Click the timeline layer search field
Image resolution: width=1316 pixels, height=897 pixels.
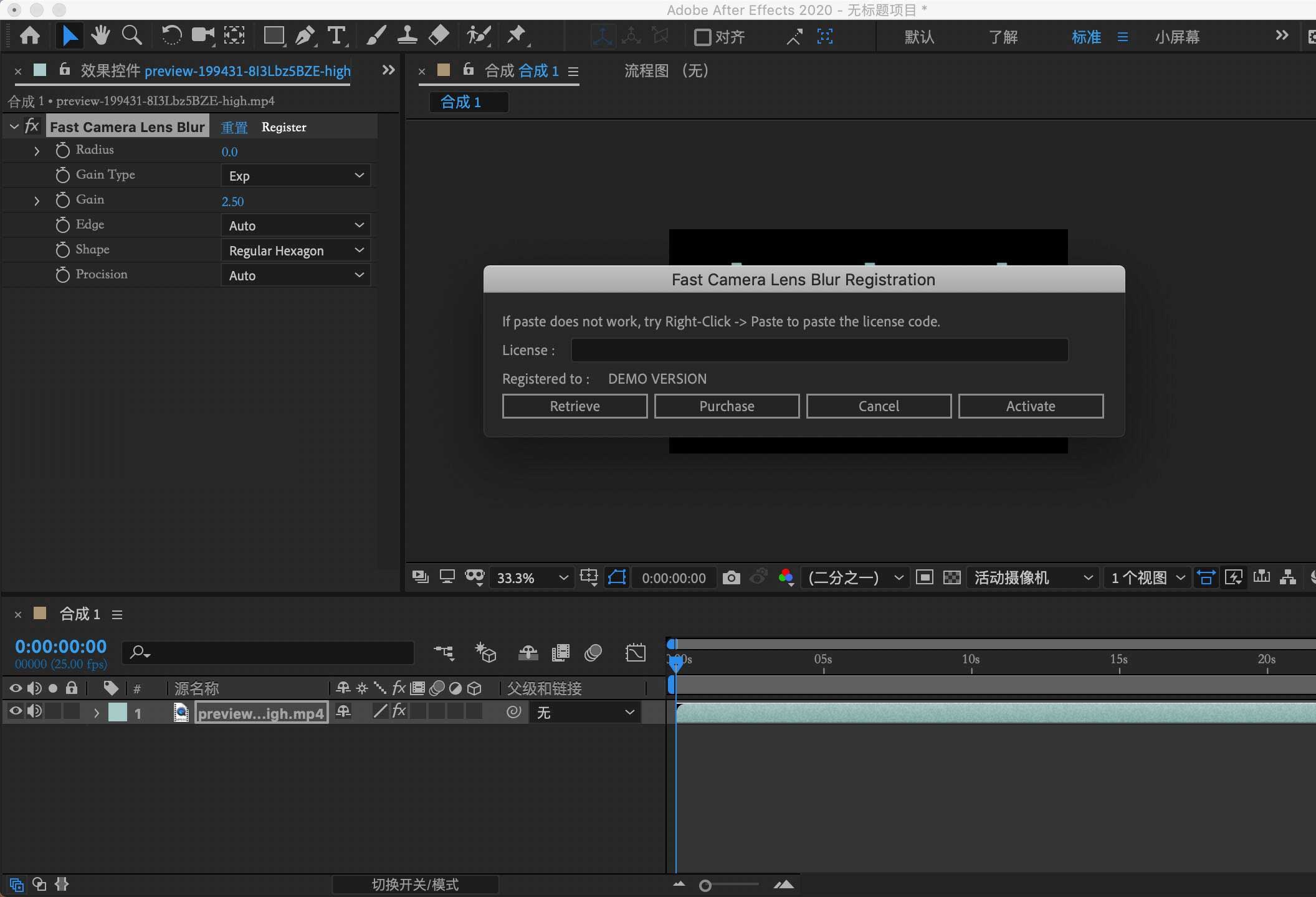tap(268, 652)
